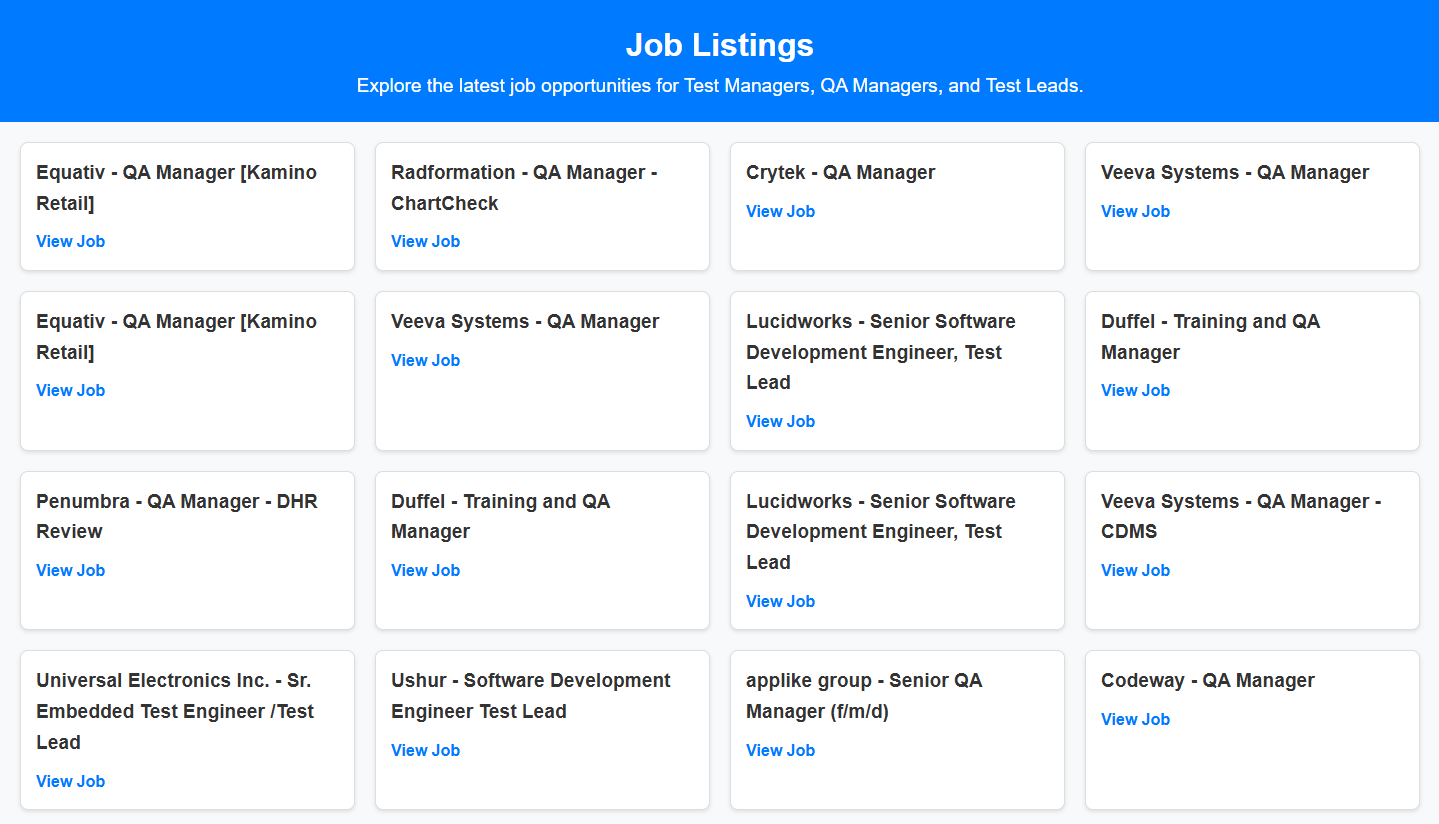
Task: Open the Universal Electronics Sr. Embedded Test Engineer job
Action: tap(70, 781)
